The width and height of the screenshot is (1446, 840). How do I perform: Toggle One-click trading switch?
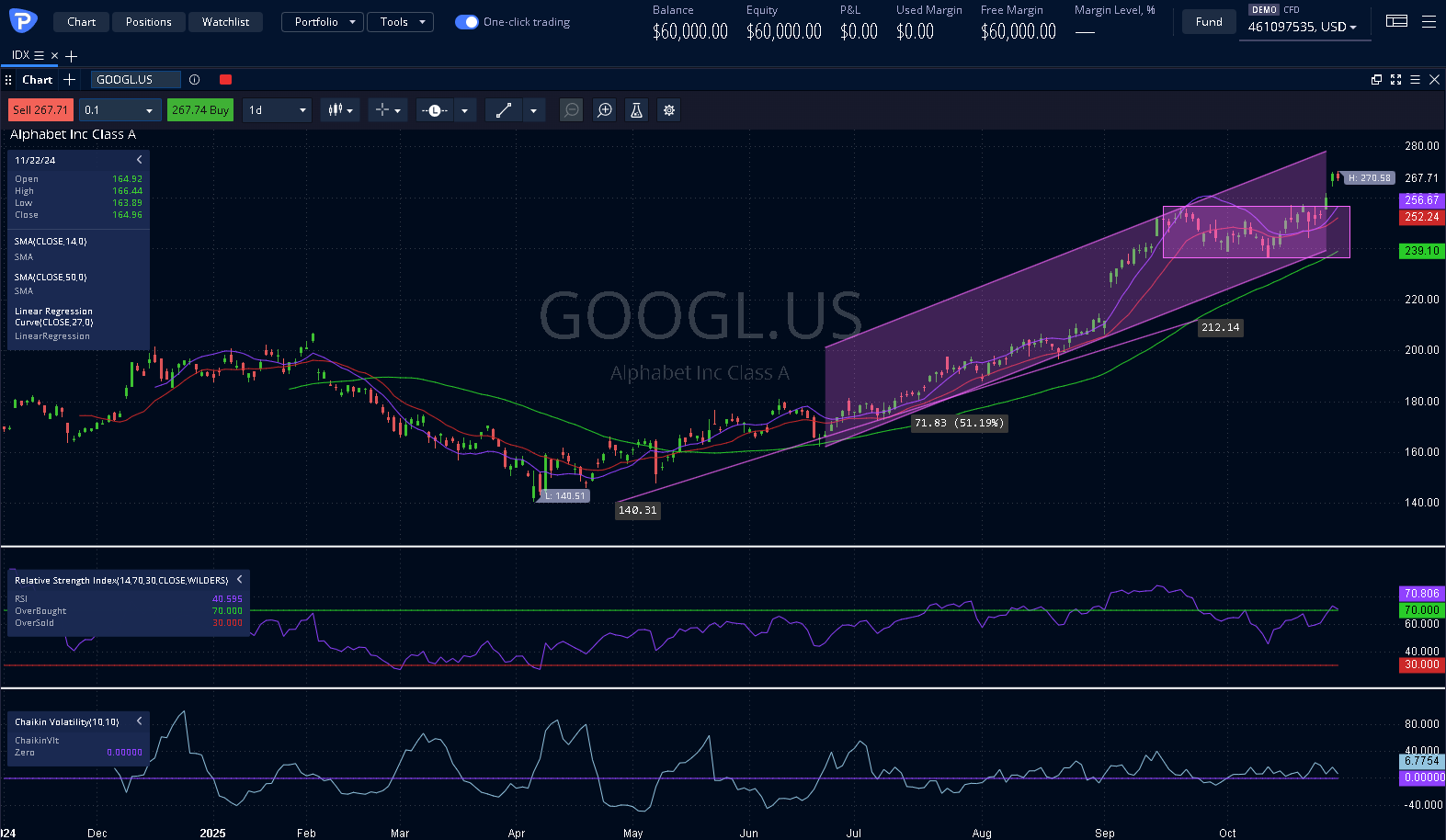(467, 22)
